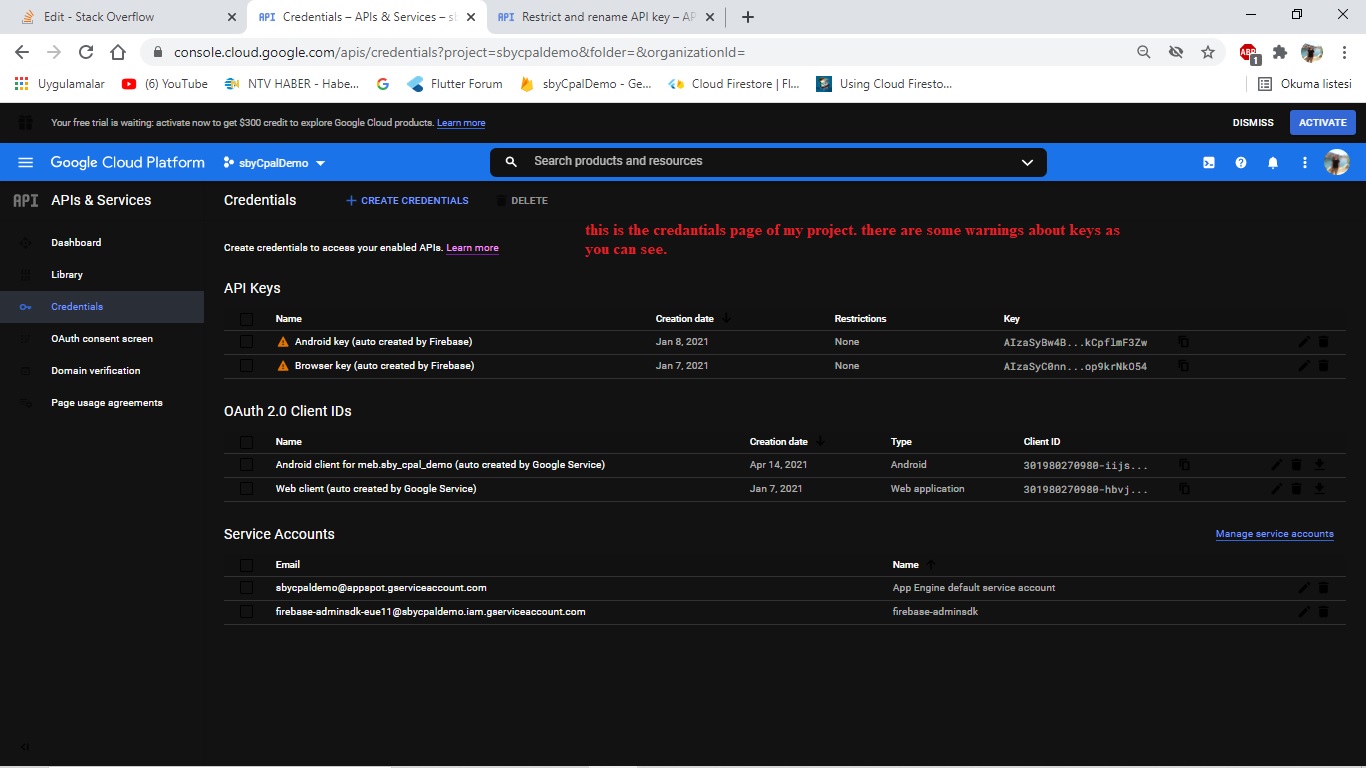Image resolution: width=1366 pixels, height=772 pixels.
Task: Switch to Restrict and rename API key tab
Action: click(x=604, y=17)
